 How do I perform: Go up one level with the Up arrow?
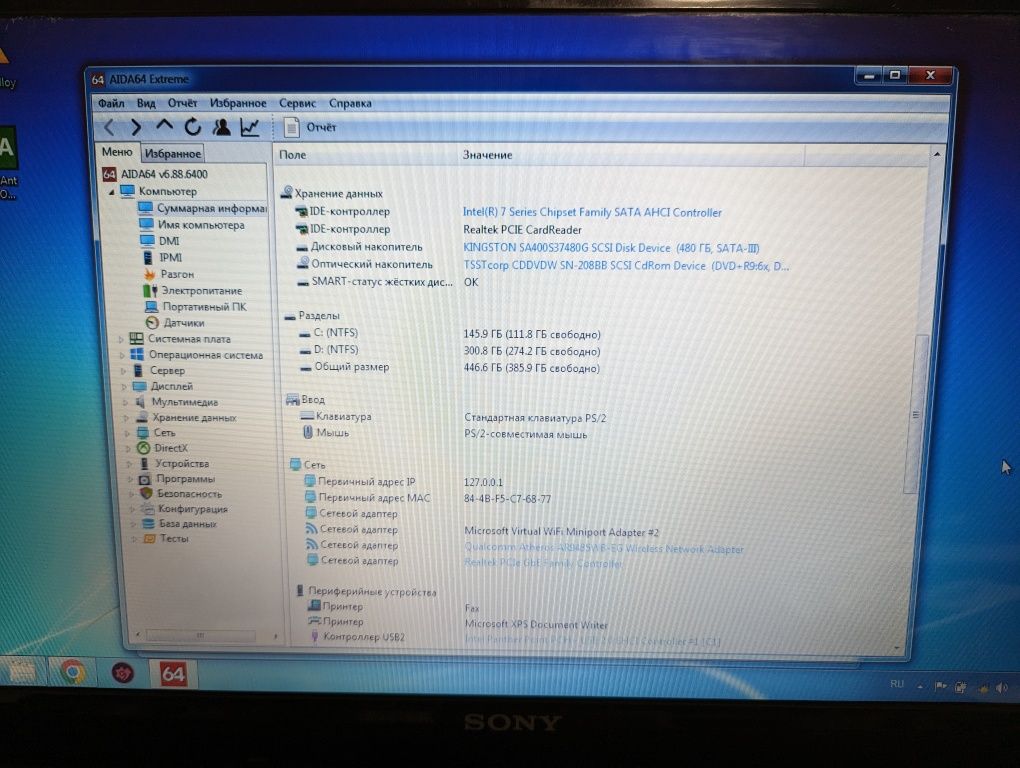tap(164, 126)
